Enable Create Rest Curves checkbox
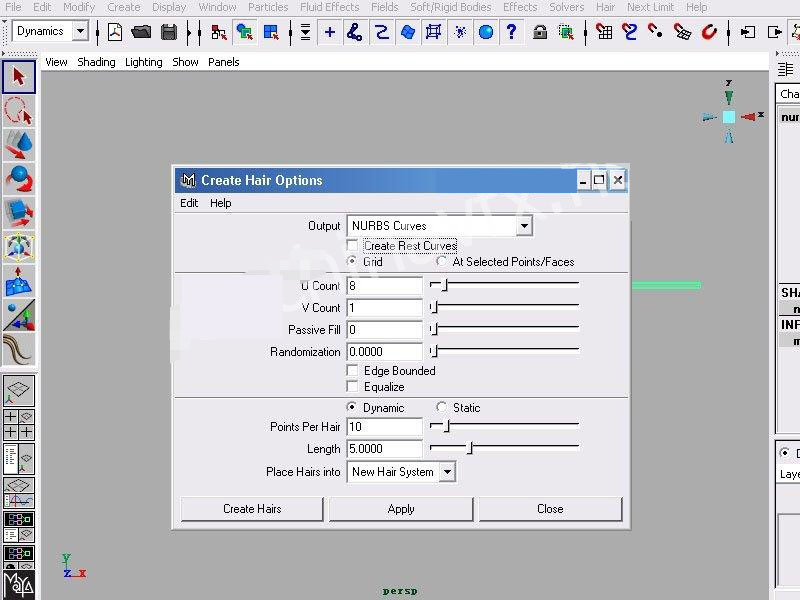This screenshot has height=600, width=800. click(x=352, y=246)
